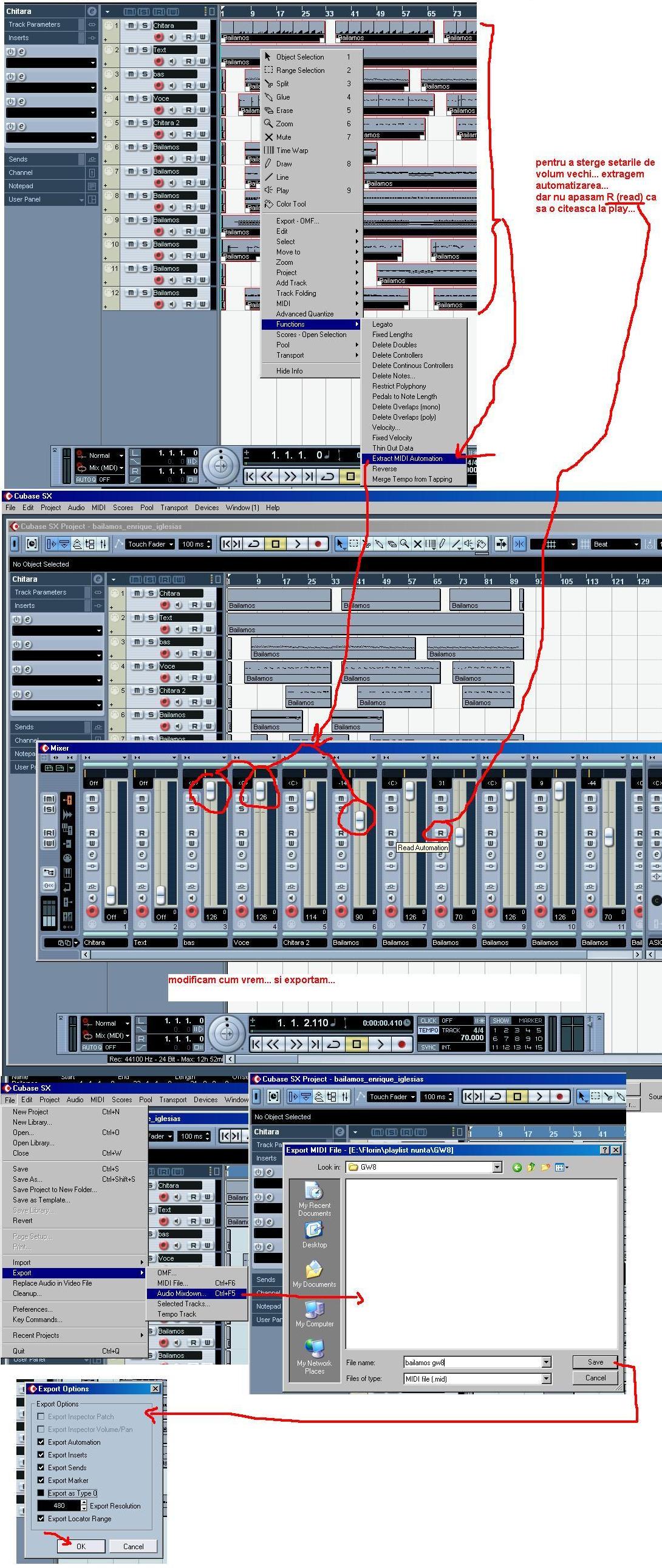This screenshot has height=1568, width=662.
Task: Toggle Export Marker checkbox
Action: 41,1481
